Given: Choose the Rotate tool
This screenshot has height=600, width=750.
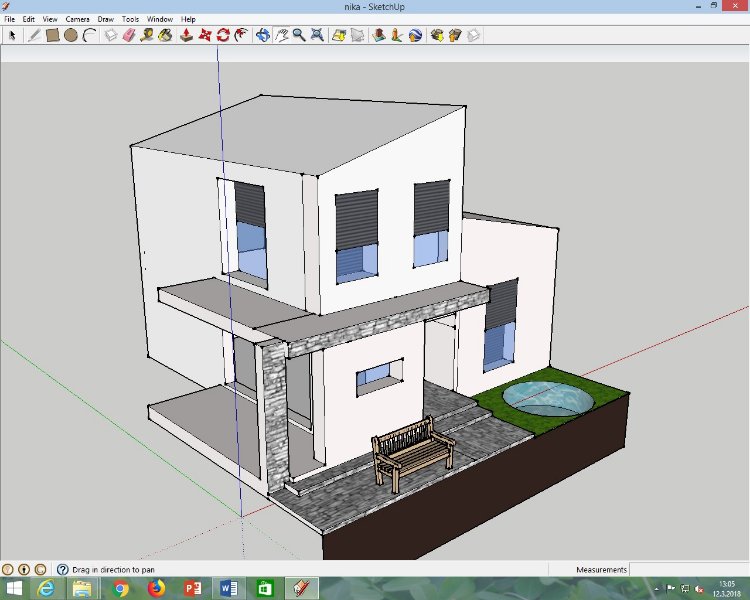Looking at the screenshot, I should [x=223, y=35].
